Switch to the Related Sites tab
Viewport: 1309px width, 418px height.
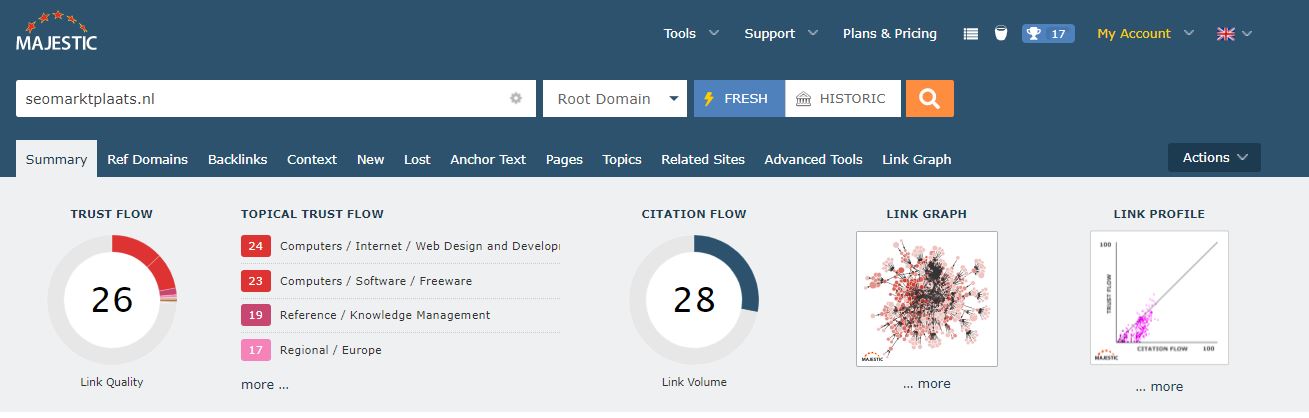(703, 159)
